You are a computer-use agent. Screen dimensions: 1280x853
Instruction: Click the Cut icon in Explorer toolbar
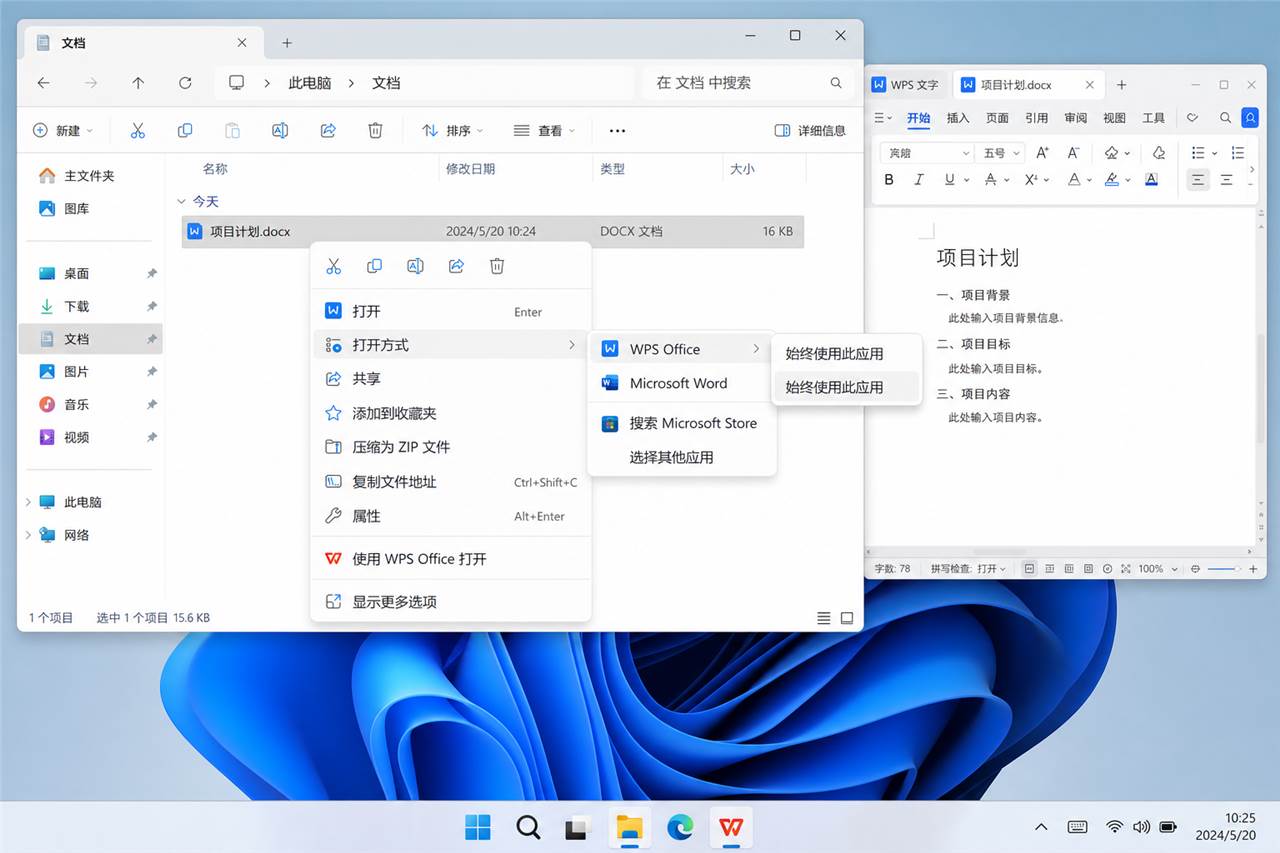(138, 131)
